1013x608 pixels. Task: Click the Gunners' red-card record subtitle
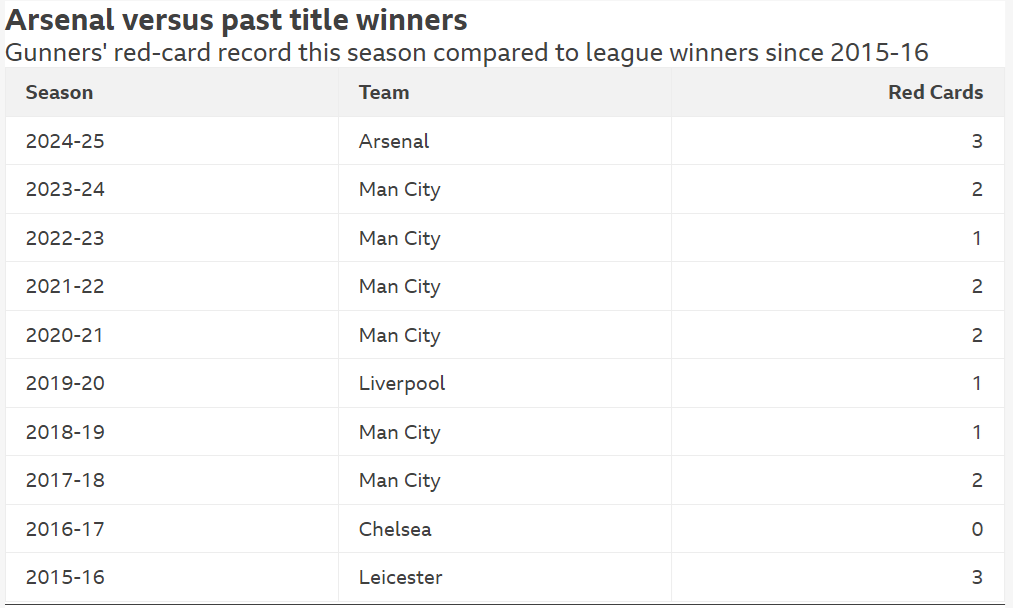click(x=467, y=52)
